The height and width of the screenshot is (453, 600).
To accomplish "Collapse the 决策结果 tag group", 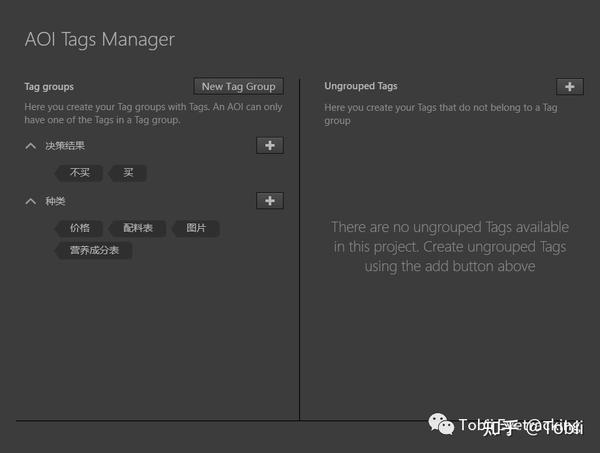I will click(x=31, y=146).
